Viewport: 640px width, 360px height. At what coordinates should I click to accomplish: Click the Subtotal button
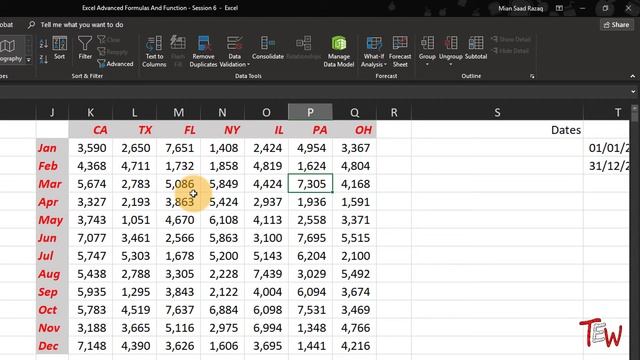(476, 48)
